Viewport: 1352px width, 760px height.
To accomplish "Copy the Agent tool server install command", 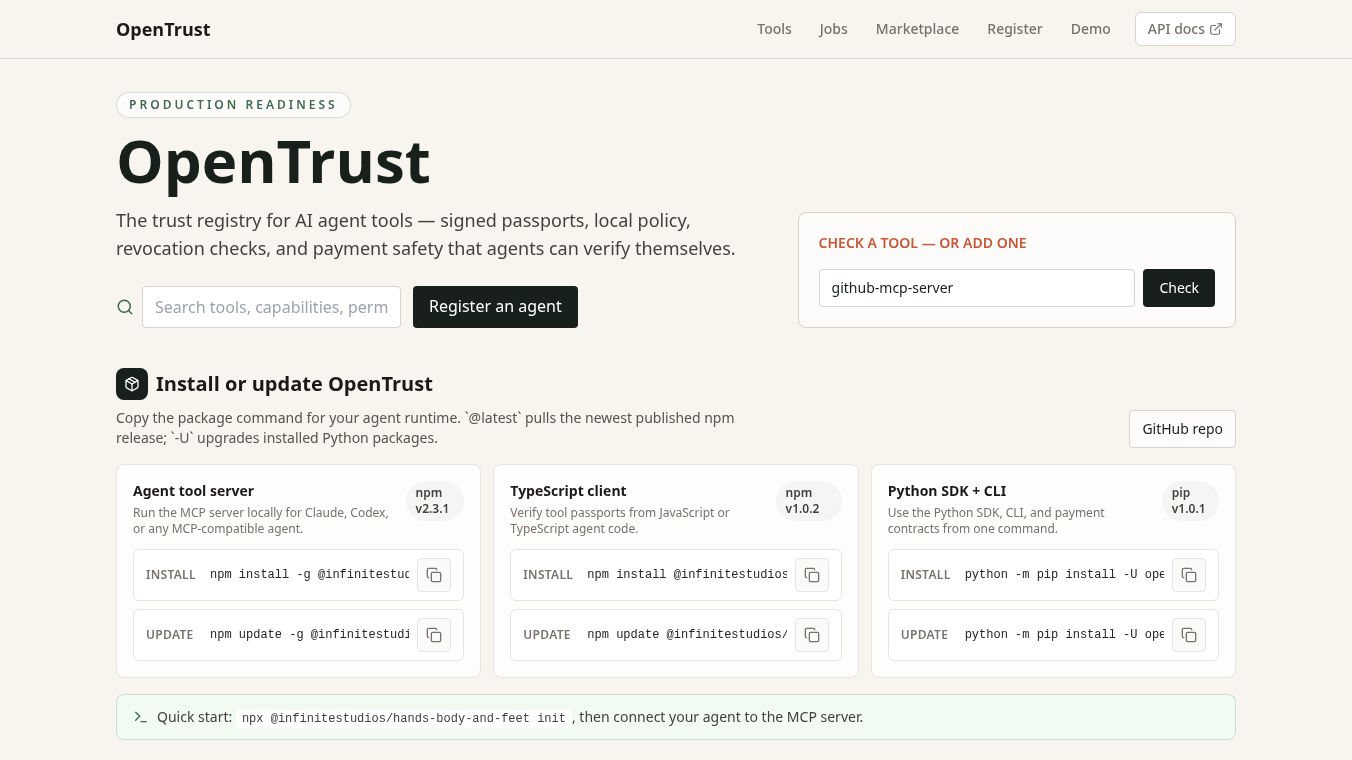I will click(434, 575).
